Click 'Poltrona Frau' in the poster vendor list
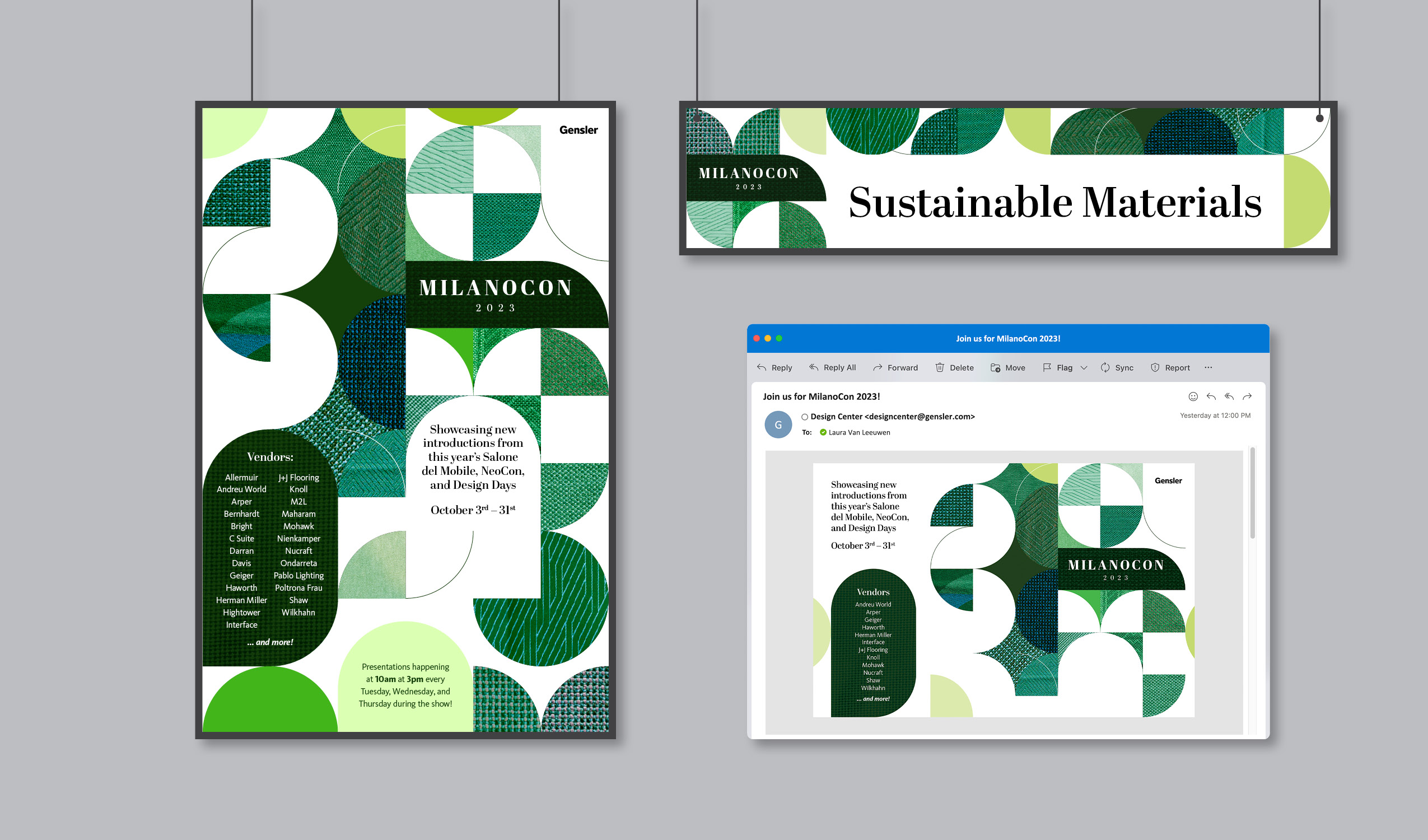The width and height of the screenshot is (1428, 840). click(x=298, y=588)
